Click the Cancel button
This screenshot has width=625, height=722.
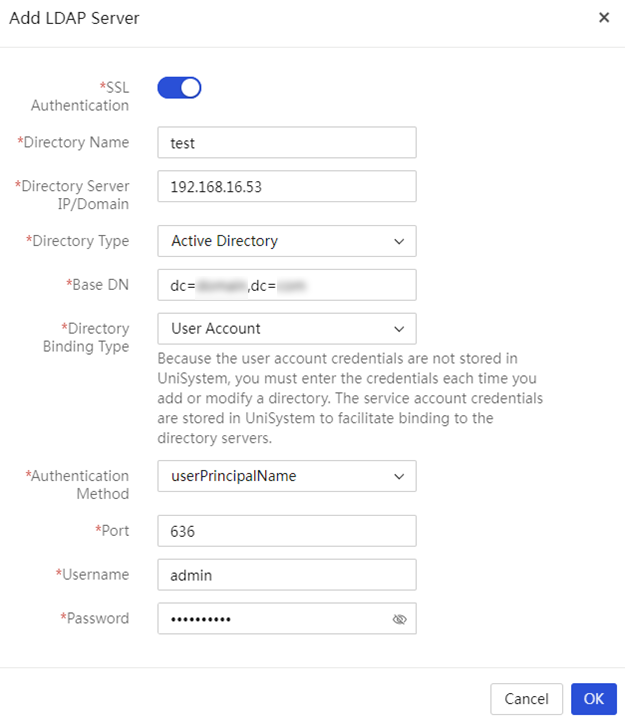tap(526, 699)
